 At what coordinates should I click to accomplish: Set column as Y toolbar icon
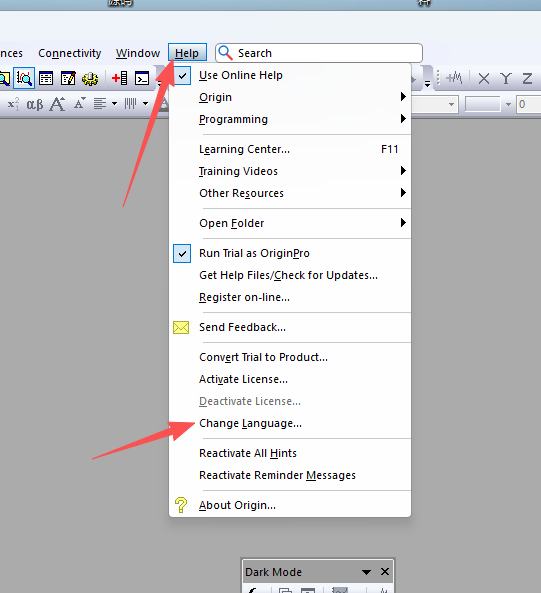tap(505, 79)
